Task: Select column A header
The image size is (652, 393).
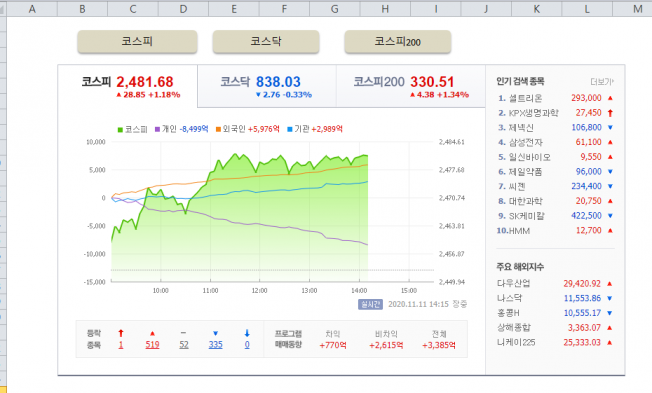Action: (x=32, y=9)
